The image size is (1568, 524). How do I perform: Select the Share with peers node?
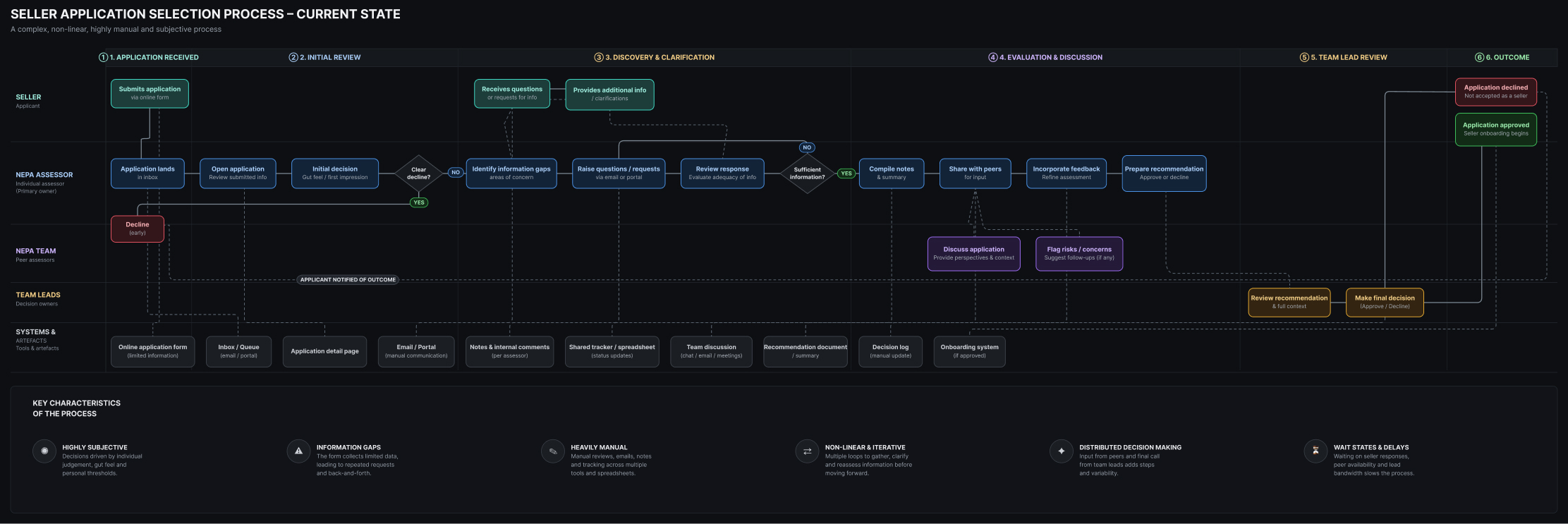pos(975,173)
